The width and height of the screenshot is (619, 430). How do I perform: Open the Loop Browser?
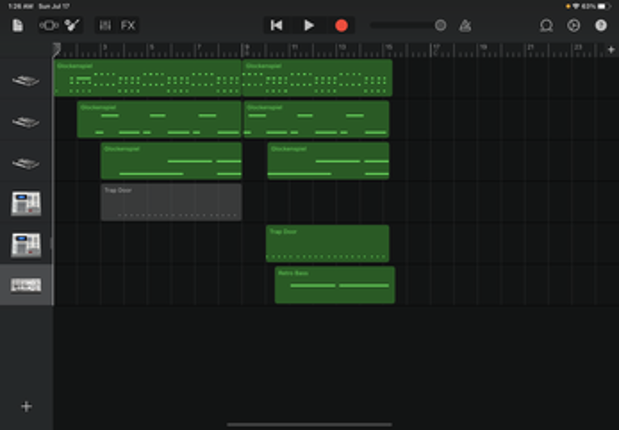tap(546, 26)
